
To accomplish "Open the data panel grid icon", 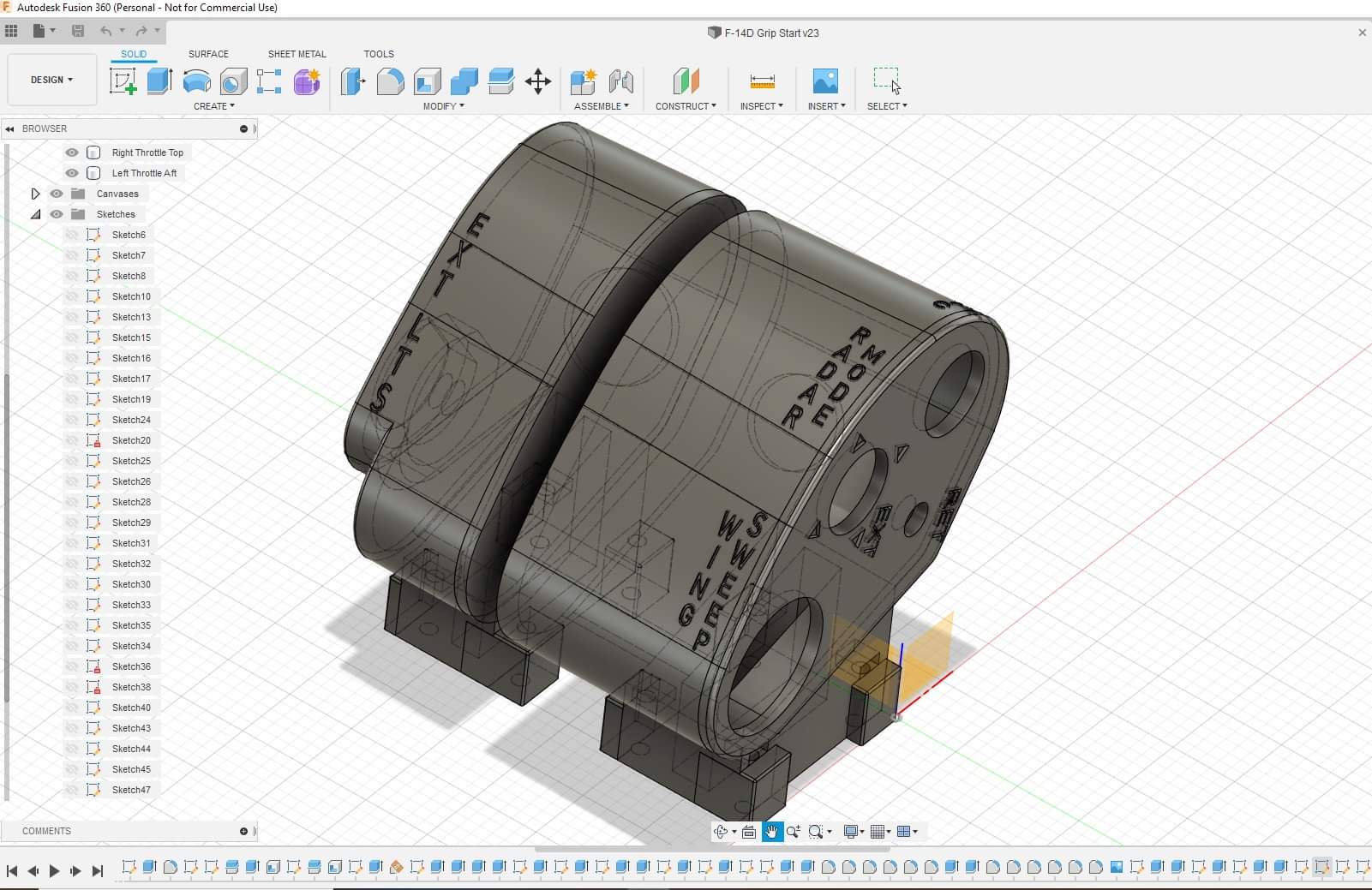I will click(11, 31).
